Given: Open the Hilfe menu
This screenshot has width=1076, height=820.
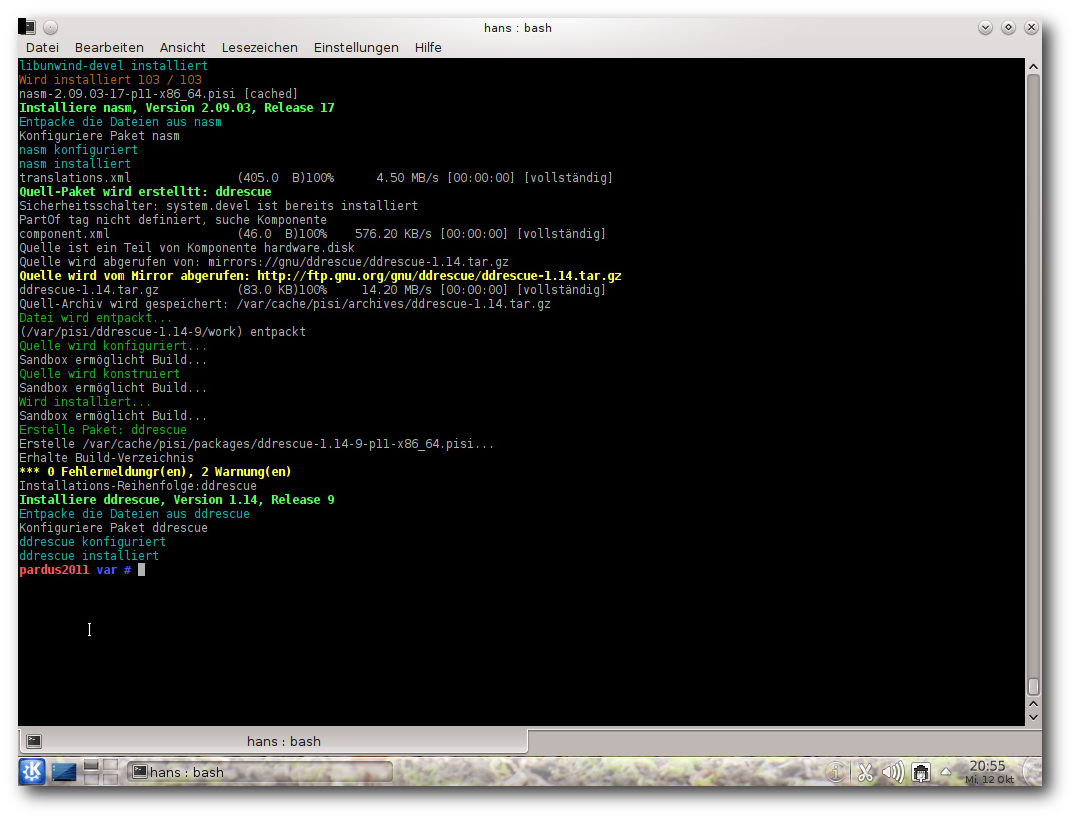Looking at the screenshot, I should pyautogui.click(x=428, y=47).
